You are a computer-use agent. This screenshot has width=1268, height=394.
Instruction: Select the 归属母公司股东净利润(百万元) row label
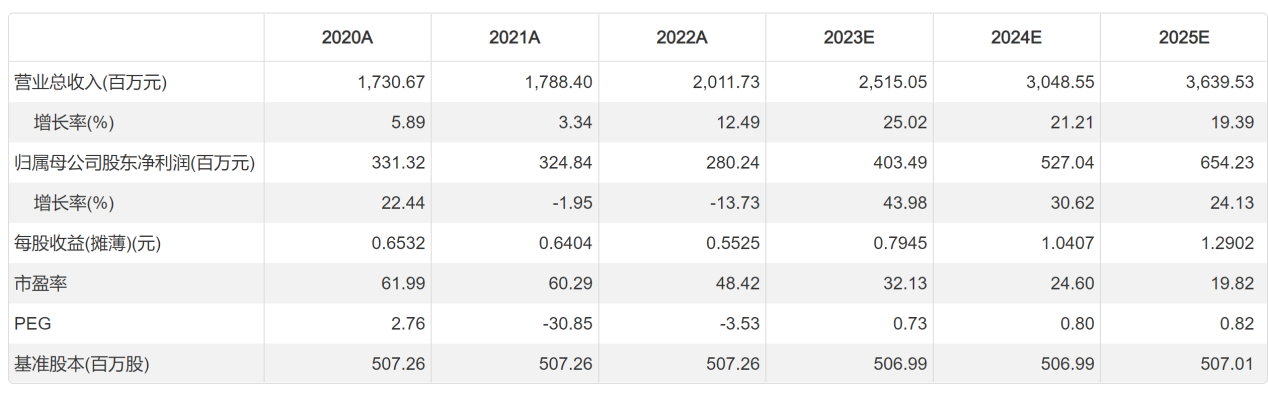(134, 163)
